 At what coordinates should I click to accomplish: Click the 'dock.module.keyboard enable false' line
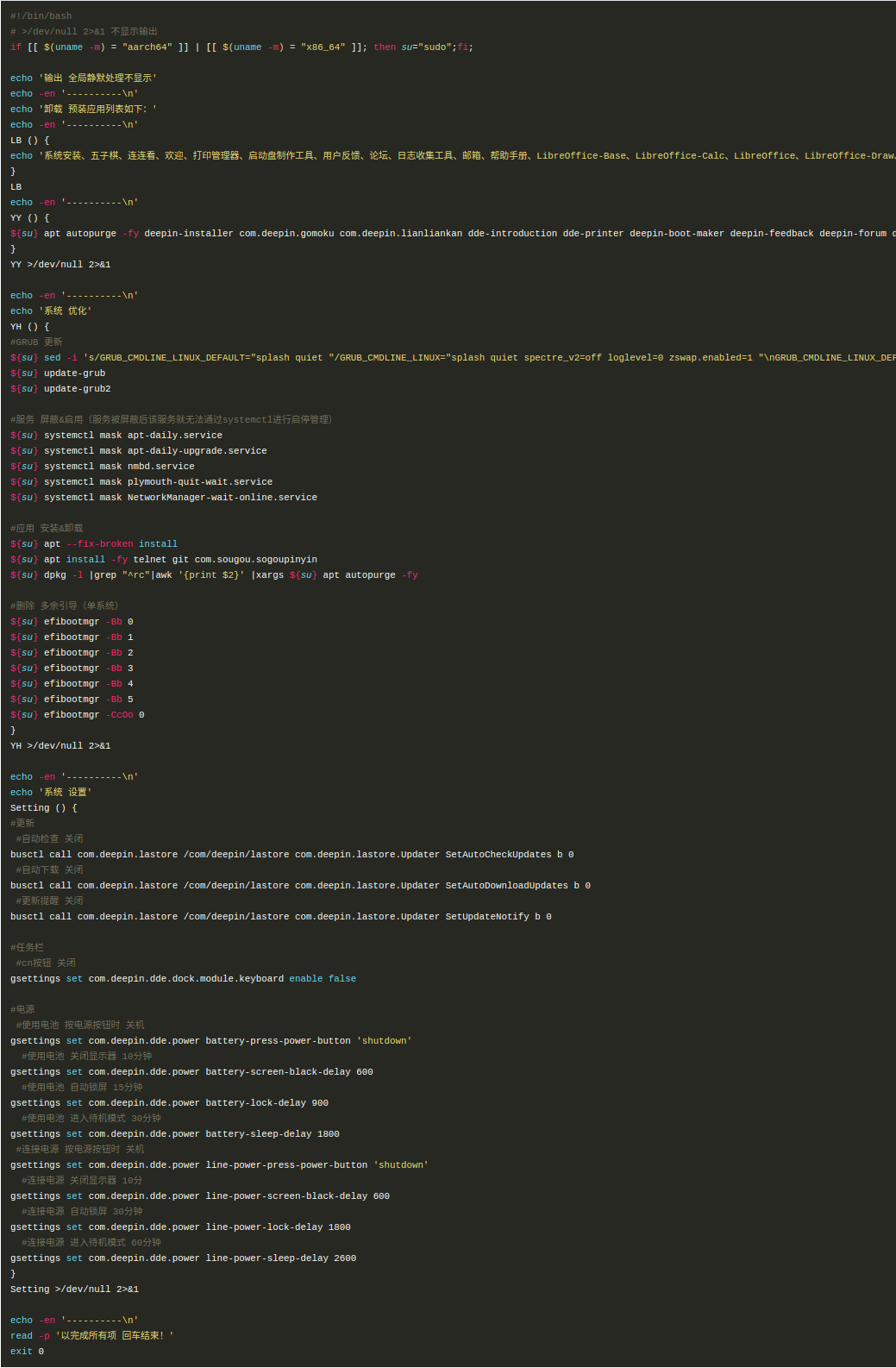coord(184,979)
